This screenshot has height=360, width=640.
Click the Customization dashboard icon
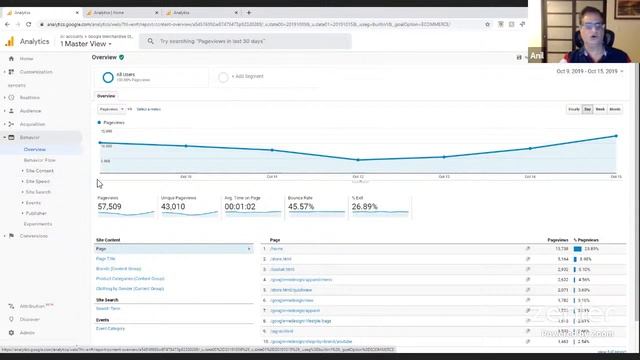(x=11, y=72)
